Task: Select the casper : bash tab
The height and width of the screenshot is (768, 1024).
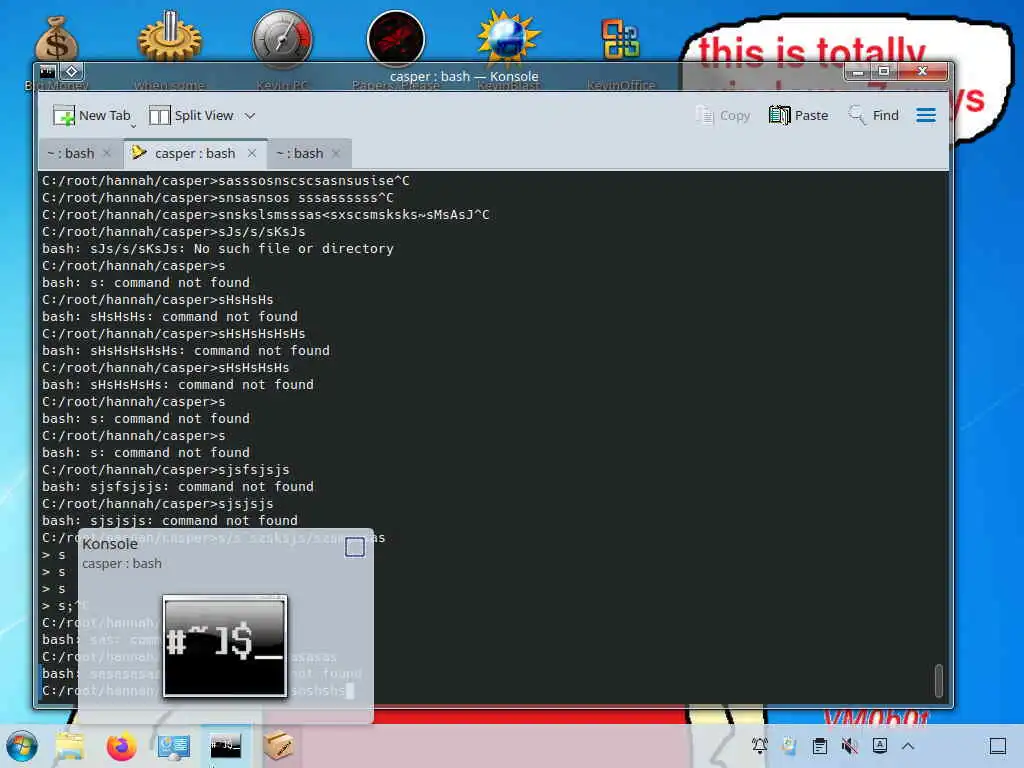Action: (x=195, y=153)
